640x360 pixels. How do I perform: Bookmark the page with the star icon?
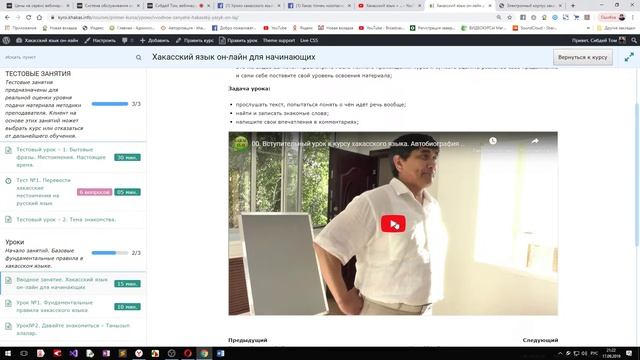tap(509, 18)
